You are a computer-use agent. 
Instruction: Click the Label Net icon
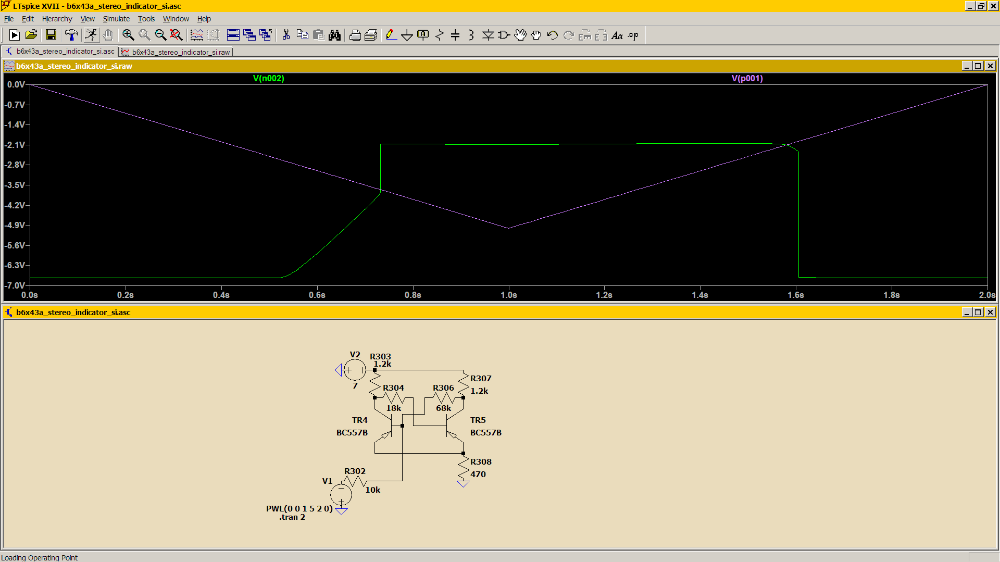423,35
